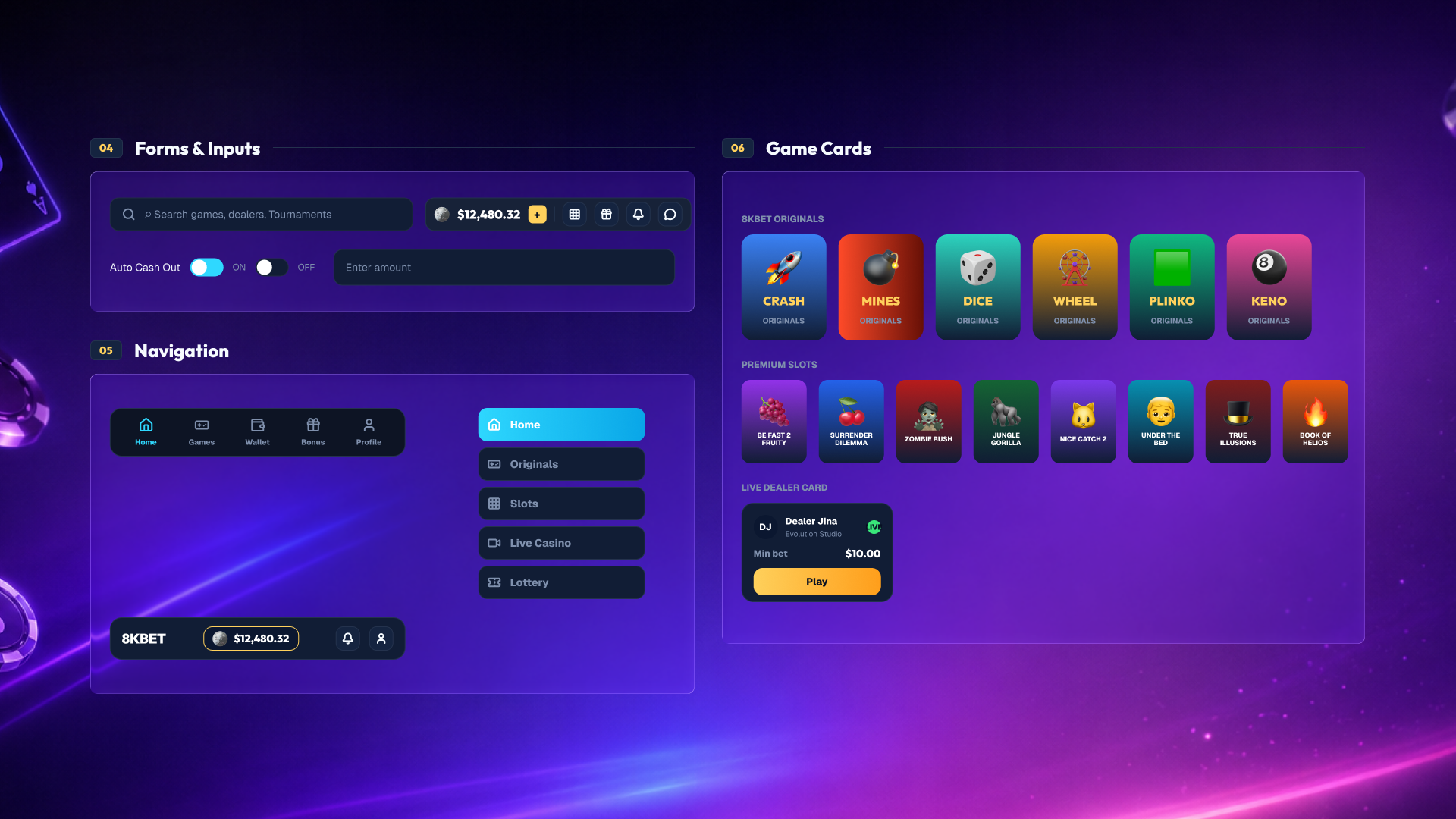Launch the True Illusions slot
Image resolution: width=1456 pixels, height=819 pixels.
point(1238,422)
